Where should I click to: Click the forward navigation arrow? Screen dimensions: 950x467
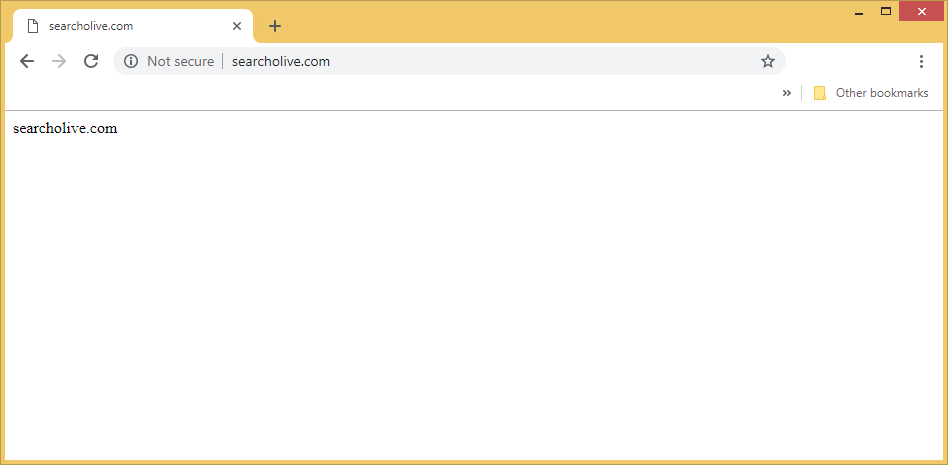pos(59,61)
